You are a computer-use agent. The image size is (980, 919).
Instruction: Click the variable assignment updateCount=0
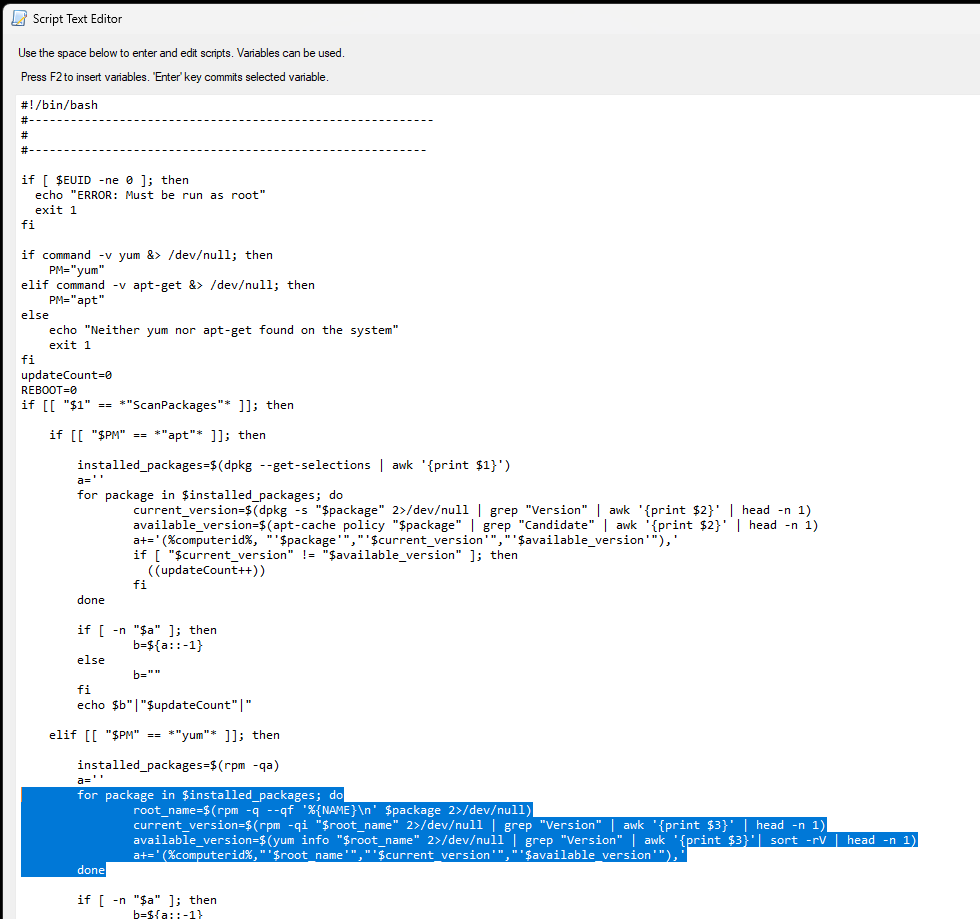coord(68,374)
